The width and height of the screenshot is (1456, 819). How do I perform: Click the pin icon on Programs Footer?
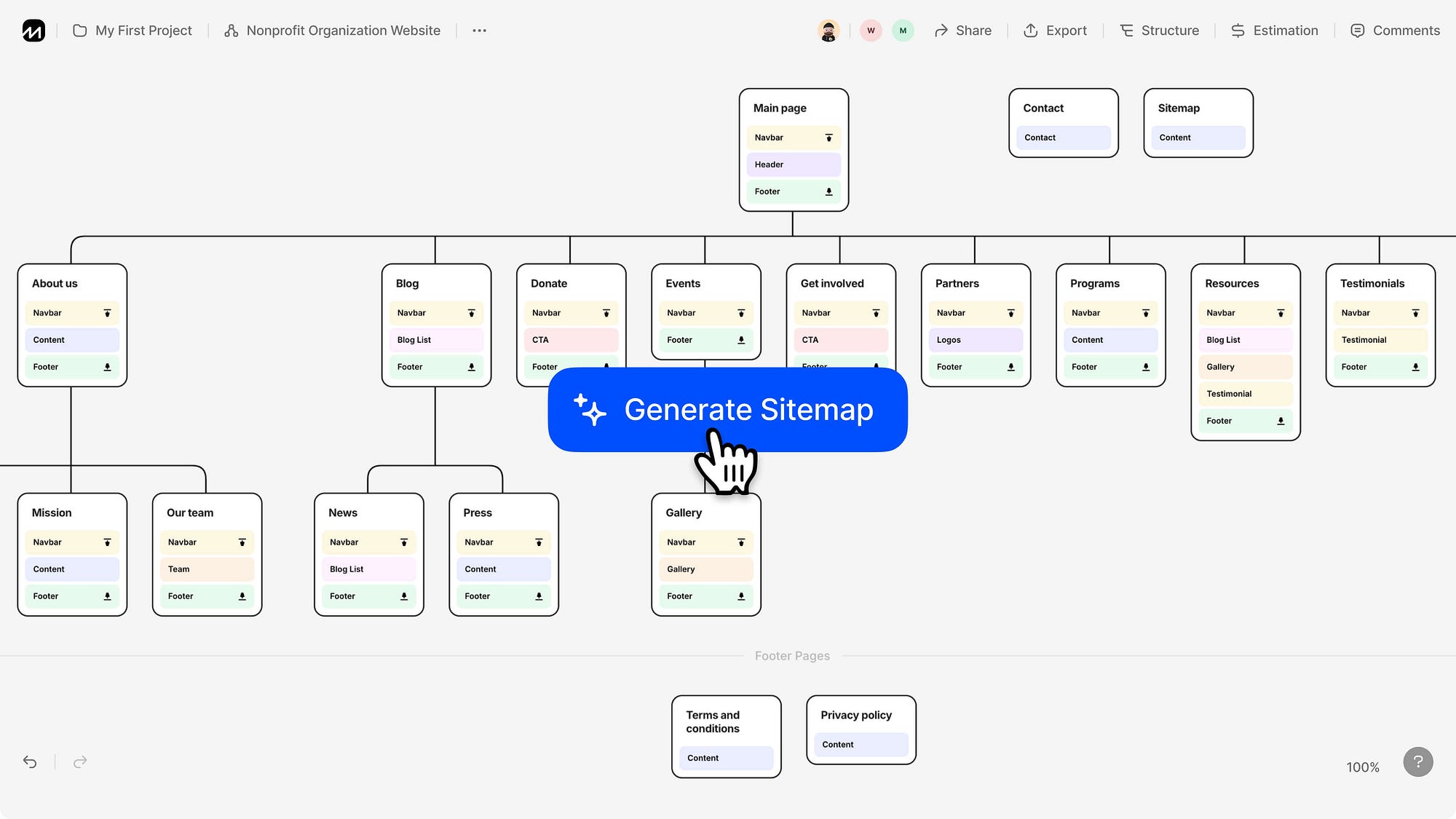[1145, 367]
